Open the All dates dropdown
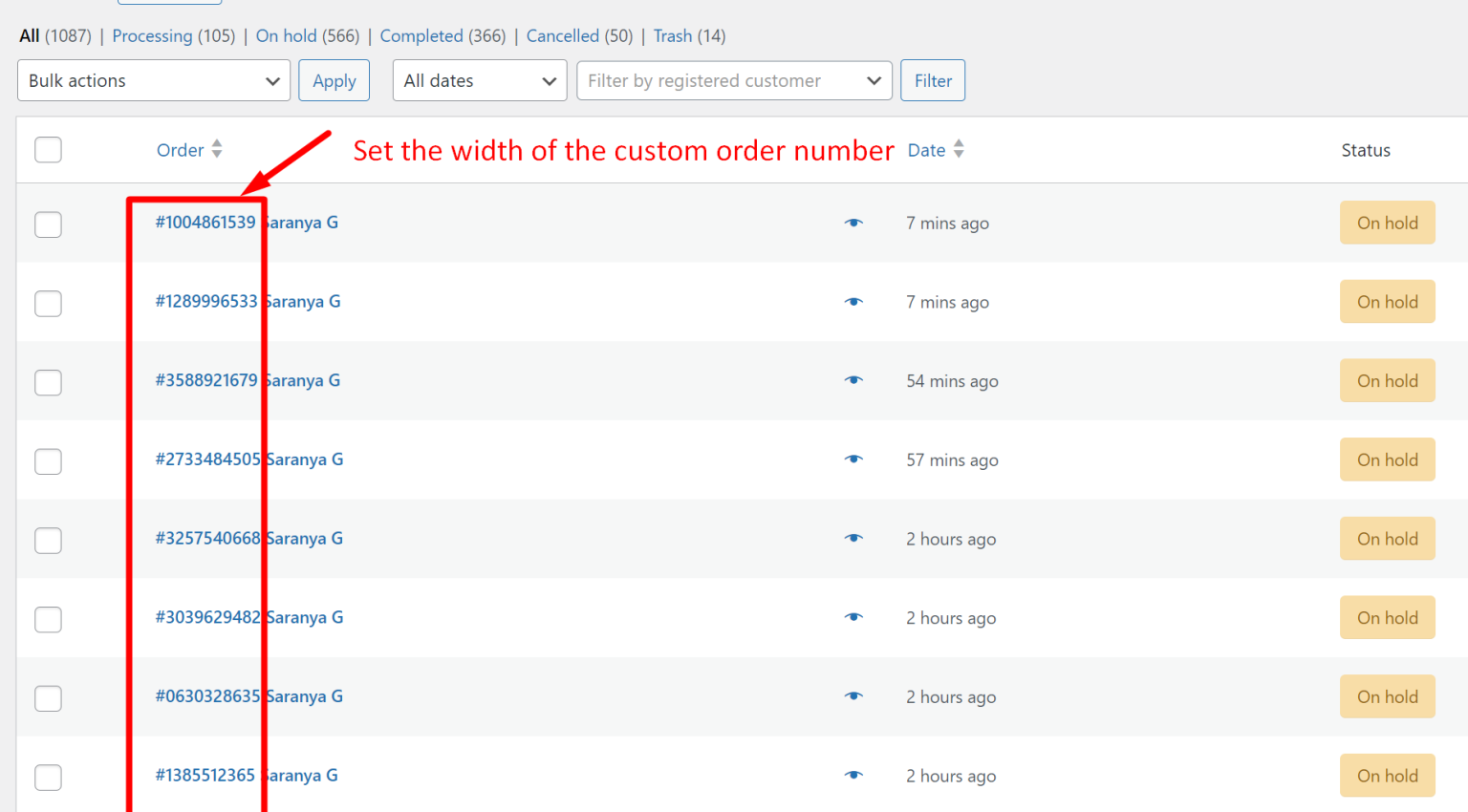 pyautogui.click(x=479, y=80)
